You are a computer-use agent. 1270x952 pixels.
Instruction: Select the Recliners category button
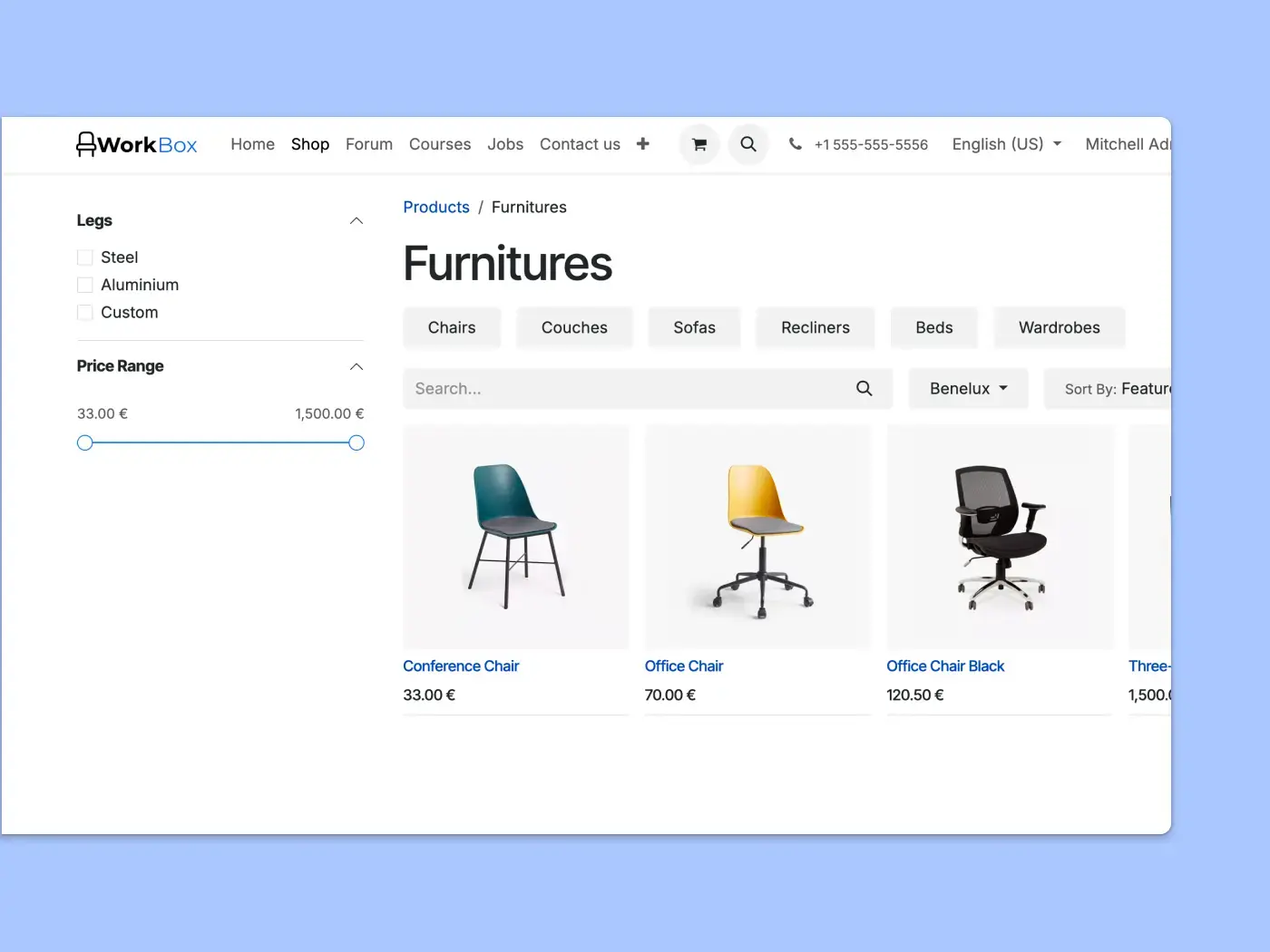point(816,327)
